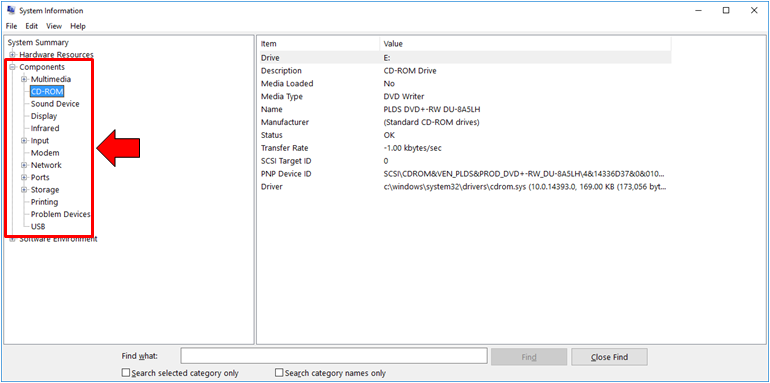Screen dimensions: 770x383
Task: Expand the Network category
Action: click(24, 165)
